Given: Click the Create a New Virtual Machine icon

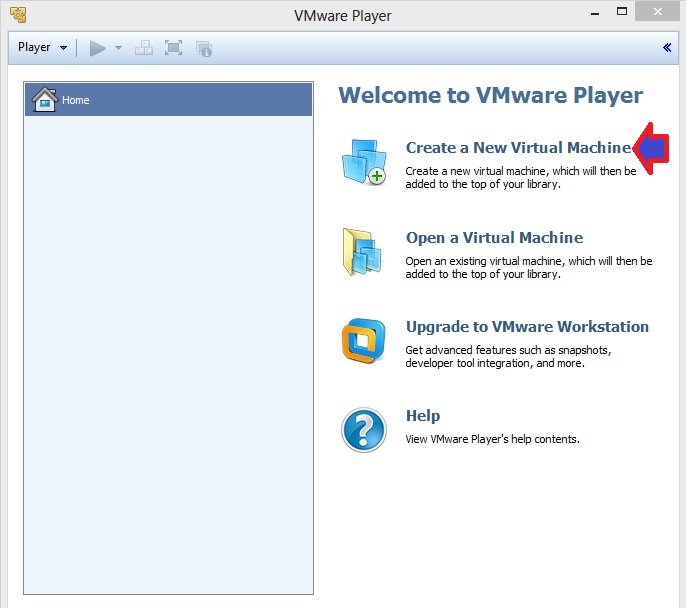Looking at the screenshot, I should coord(364,162).
